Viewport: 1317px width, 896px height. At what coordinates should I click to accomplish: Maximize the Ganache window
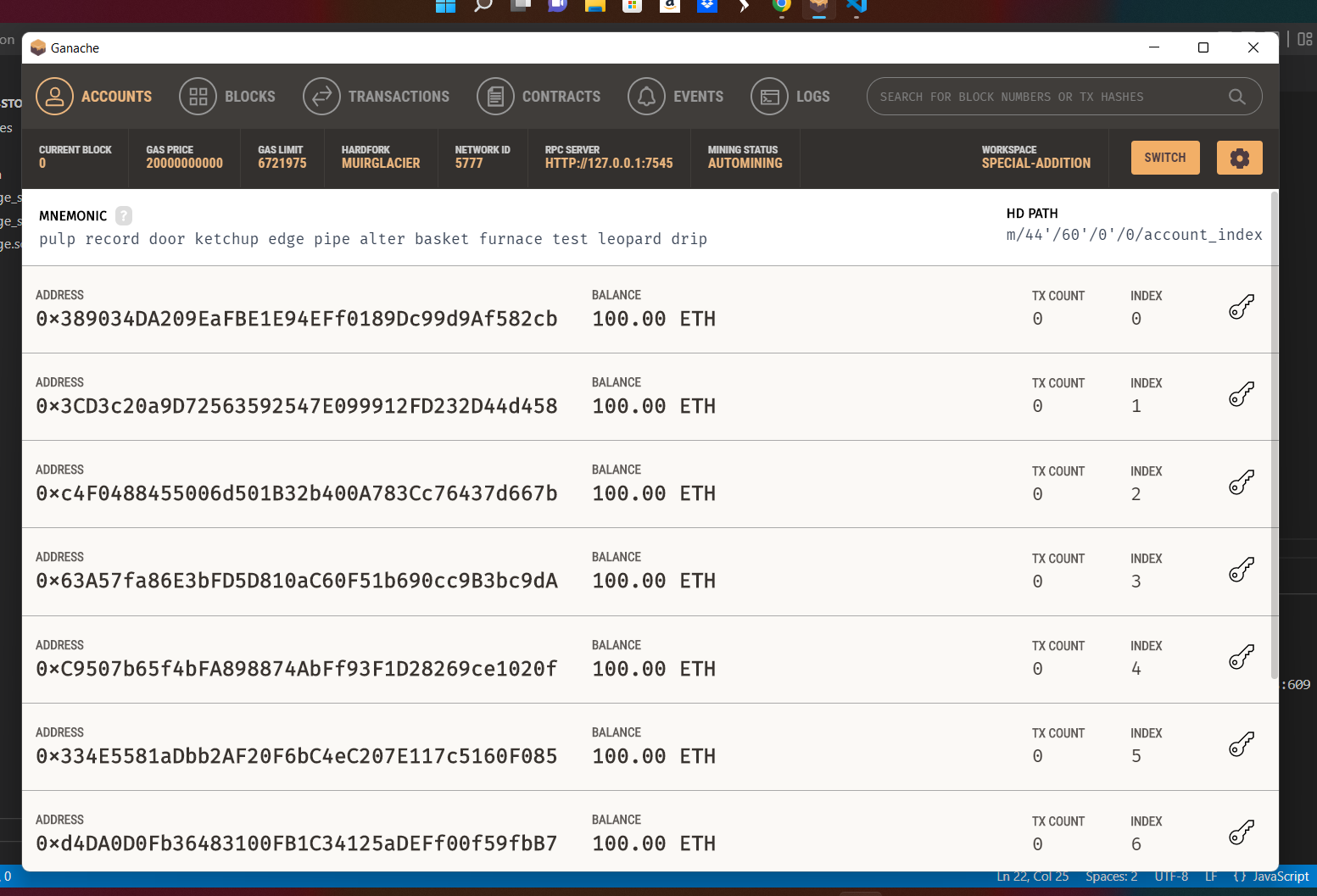coord(1203,47)
